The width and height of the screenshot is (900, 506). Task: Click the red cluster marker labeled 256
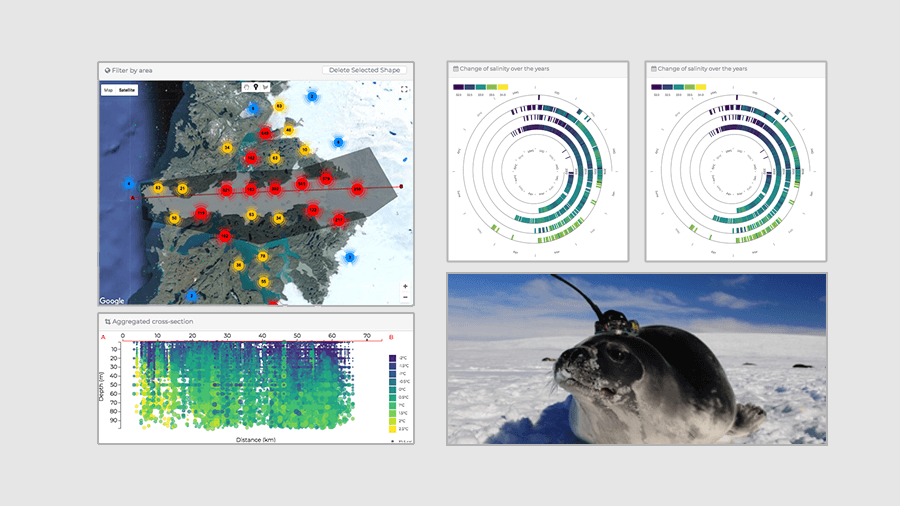[358, 189]
